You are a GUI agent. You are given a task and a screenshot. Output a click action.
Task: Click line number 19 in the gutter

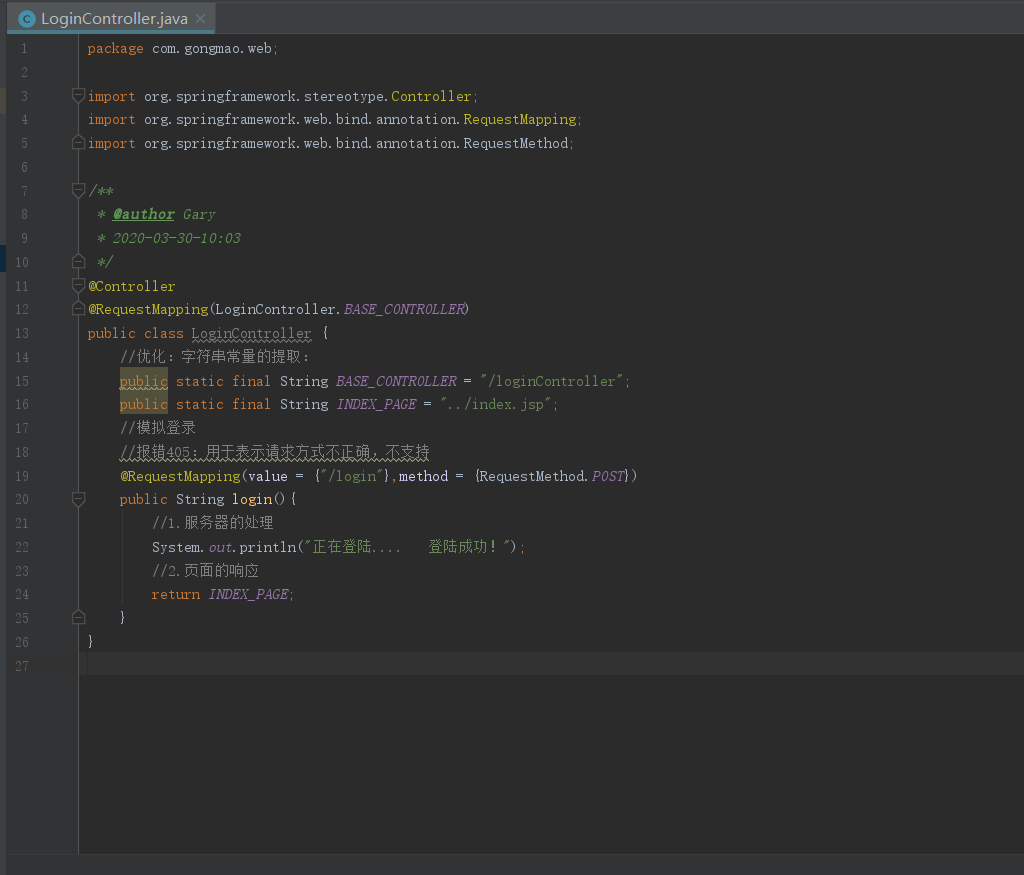[x=22, y=476]
